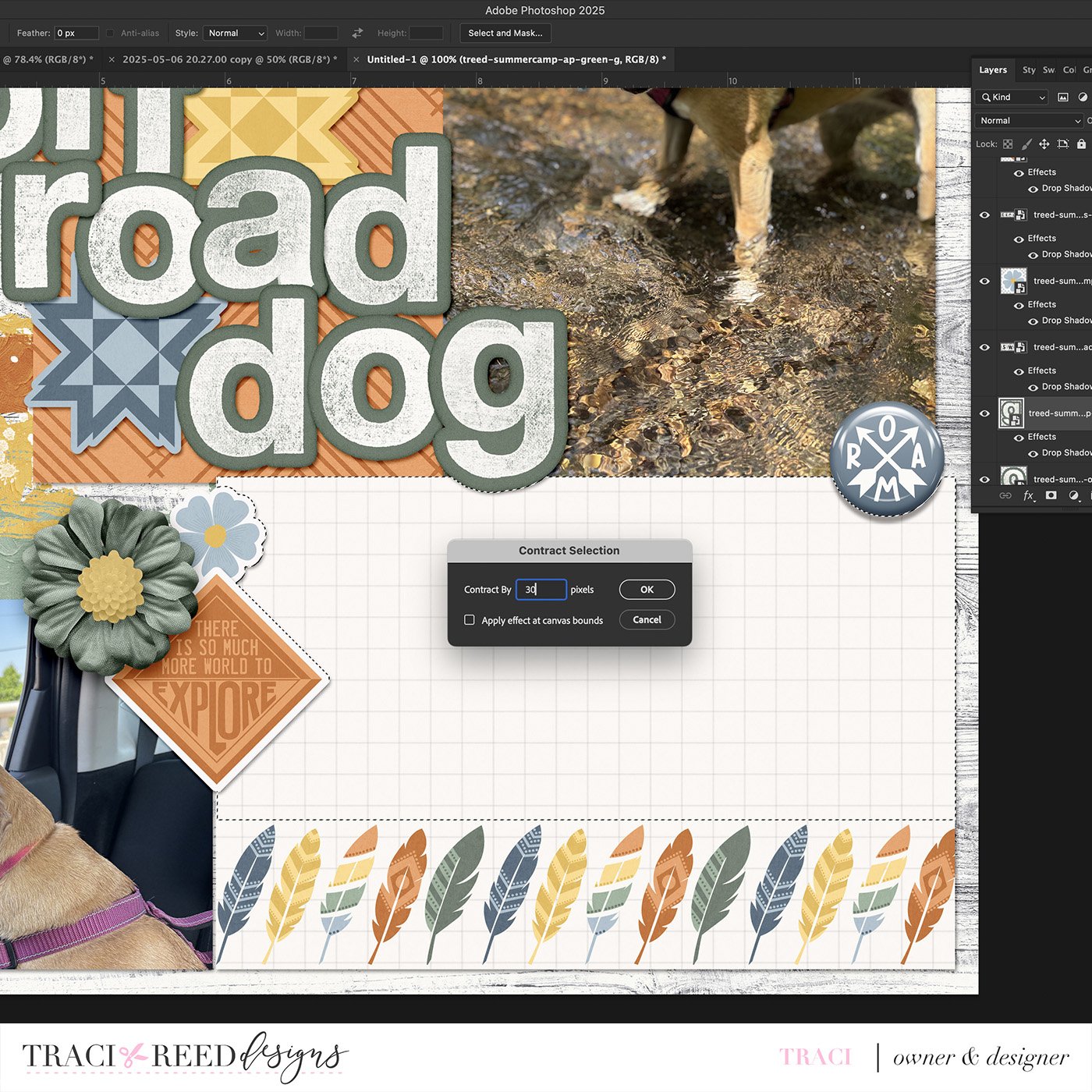Image resolution: width=1092 pixels, height=1092 pixels.
Task: Select the bi-directional arrow icon near Width field
Action: (x=356, y=33)
